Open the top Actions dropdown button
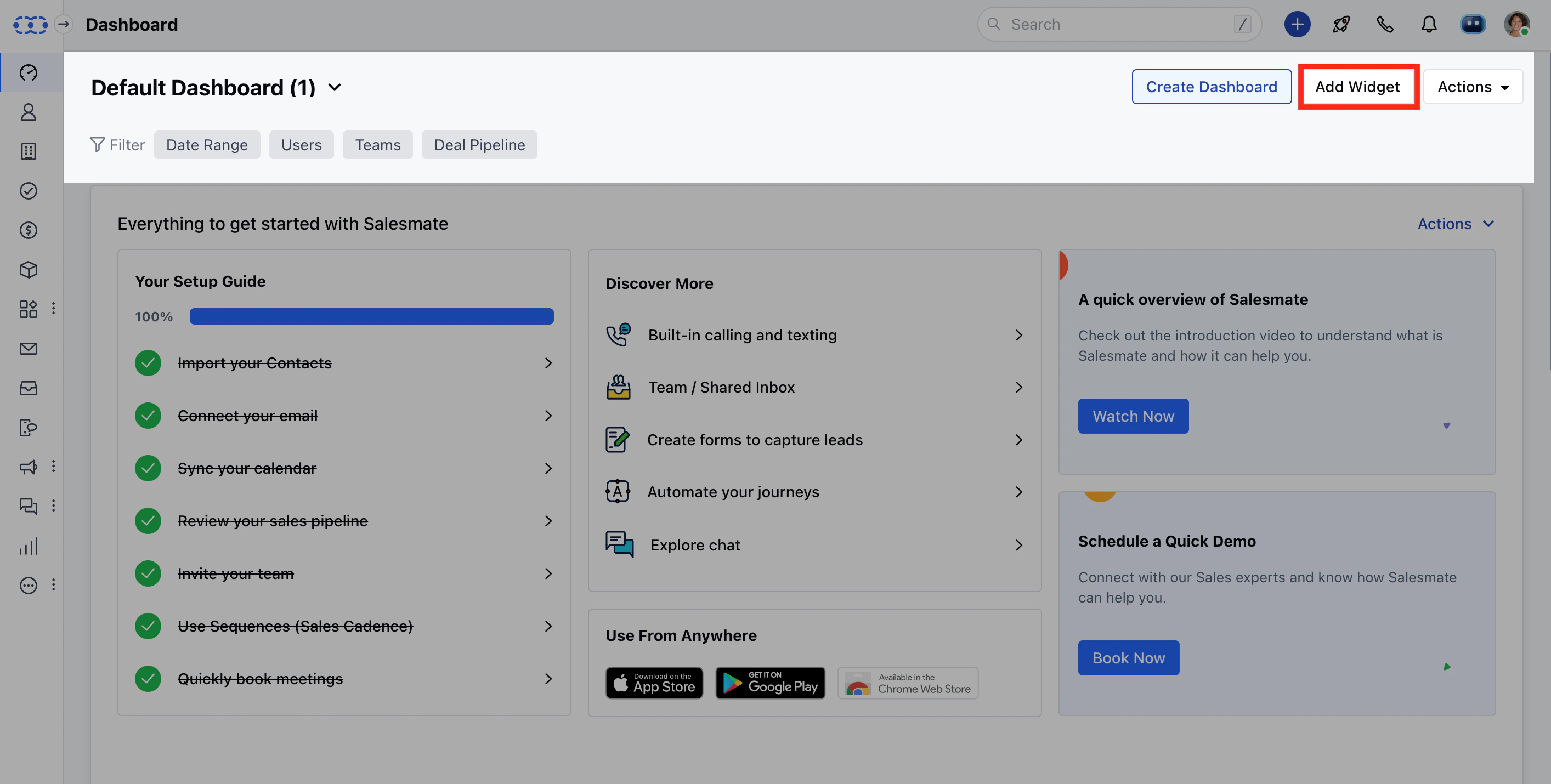The image size is (1551, 784). coord(1473,87)
